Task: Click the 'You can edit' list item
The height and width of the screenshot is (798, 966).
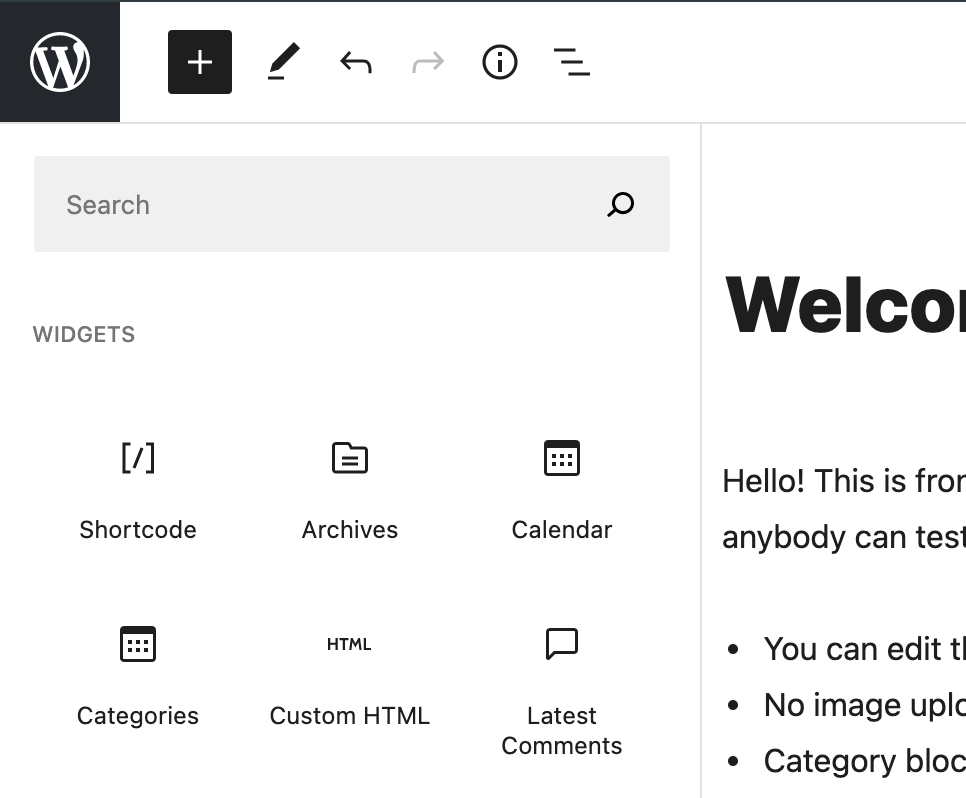Action: pyautogui.click(x=864, y=649)
